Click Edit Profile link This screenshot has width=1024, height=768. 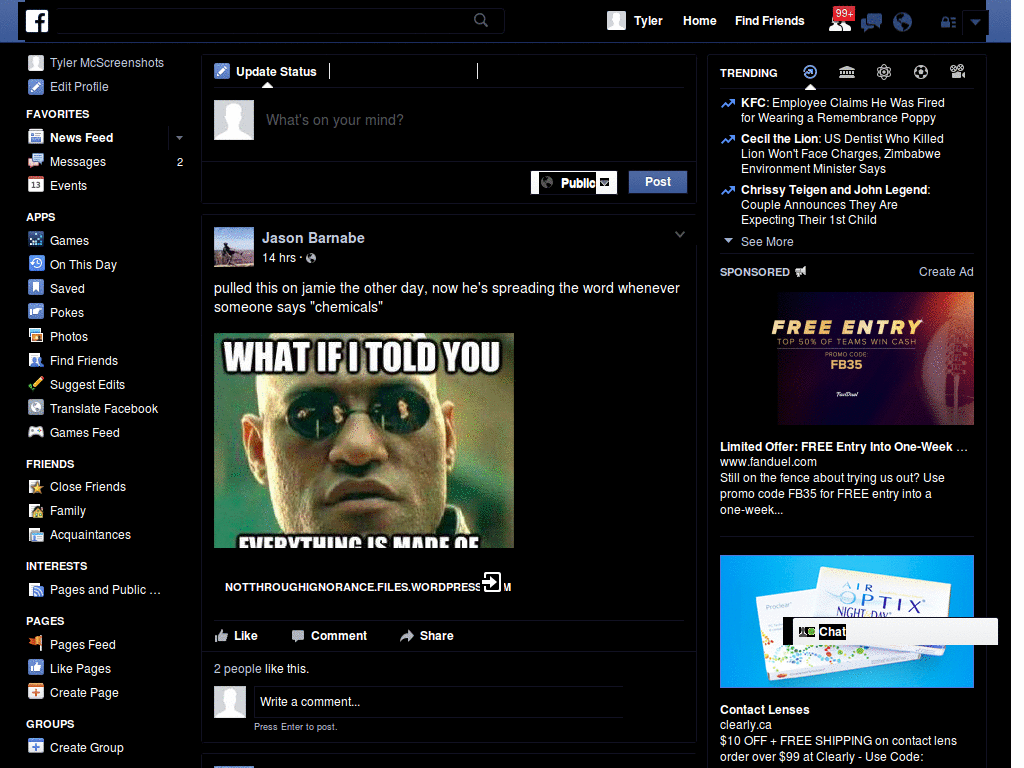79,87
